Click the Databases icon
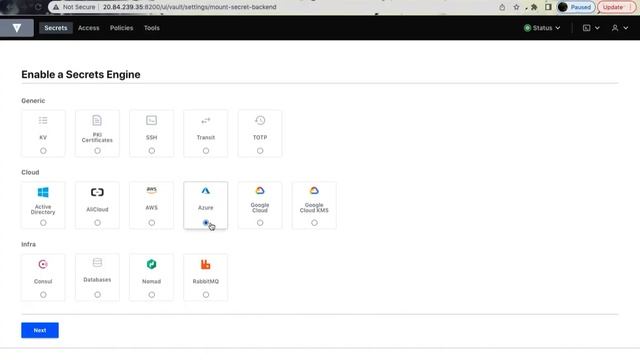The width and height of the screenshot is (640, 360). (x=97, y=262)
